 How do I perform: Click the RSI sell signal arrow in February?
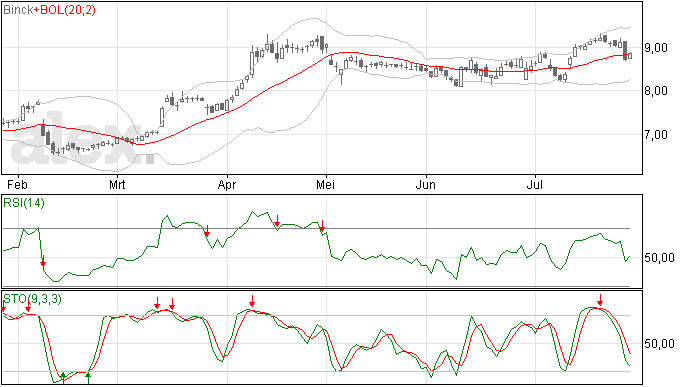(x=43, y=261)
